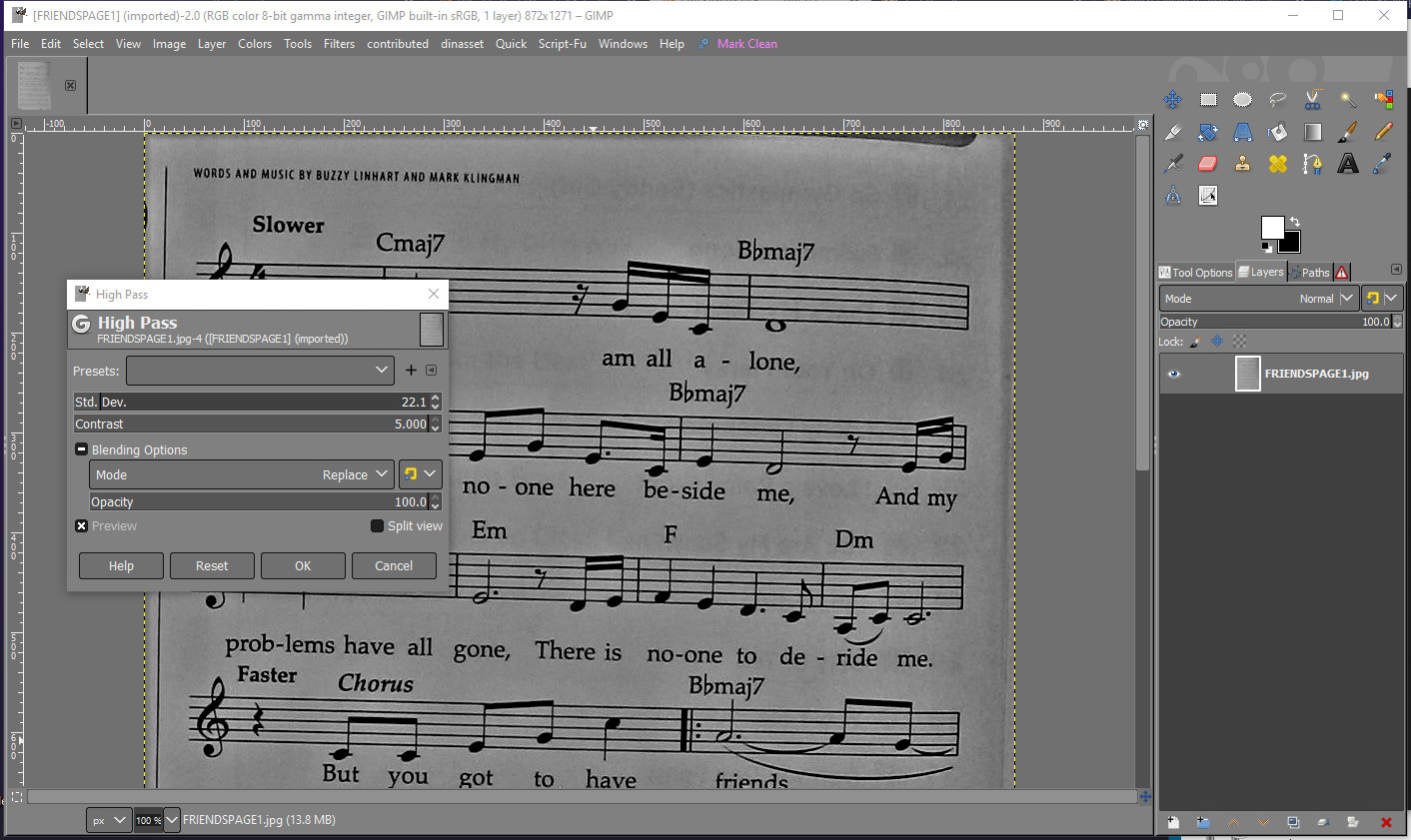Viewport: 1411px width, 840px height.
Task: Hide the FRIENDSPAGE1.jpg layer using eye icon
Action: 1174,374
